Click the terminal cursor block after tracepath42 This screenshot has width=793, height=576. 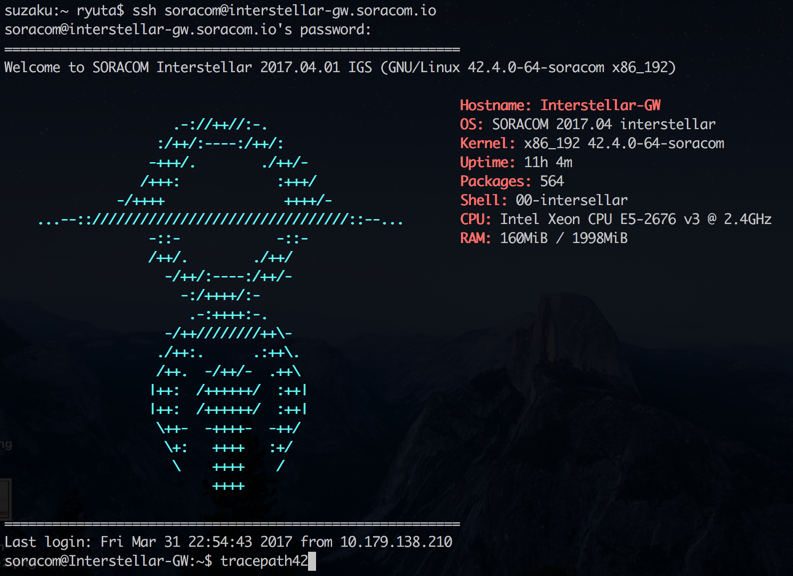(312, 561)
